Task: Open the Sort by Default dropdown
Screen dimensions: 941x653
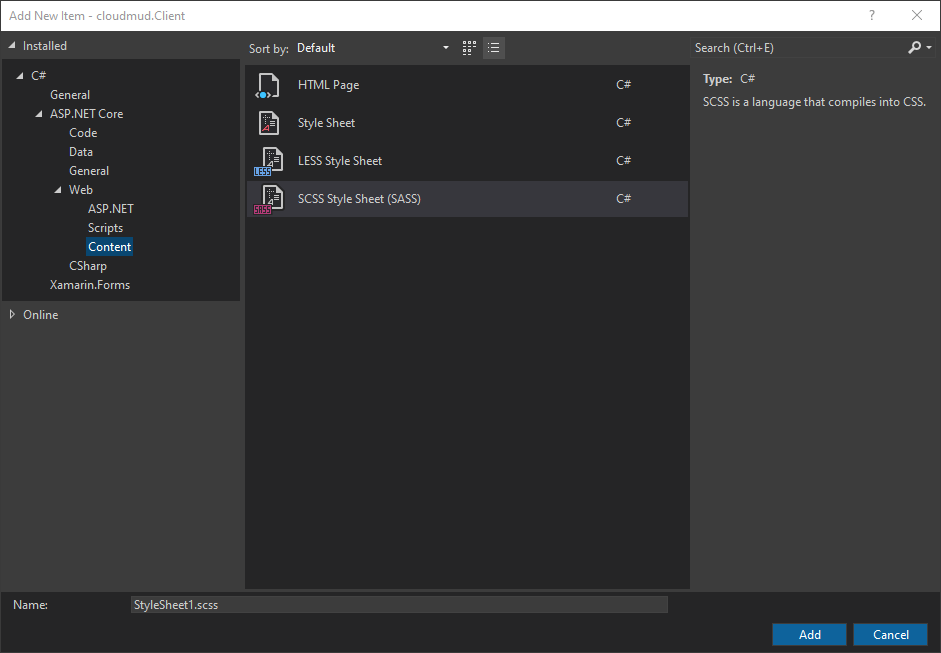Action: pos(373,48)
